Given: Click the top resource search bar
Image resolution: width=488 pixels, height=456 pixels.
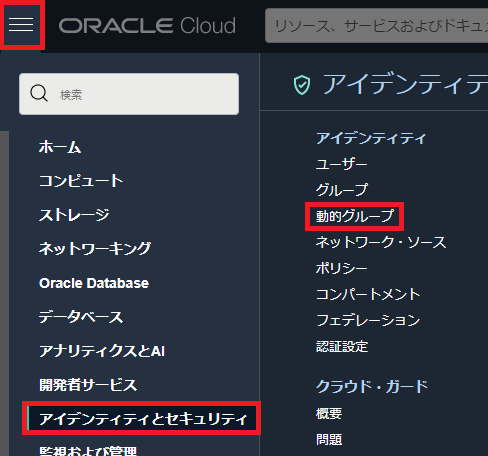Looking at the screenshot, I should (376, 26).
